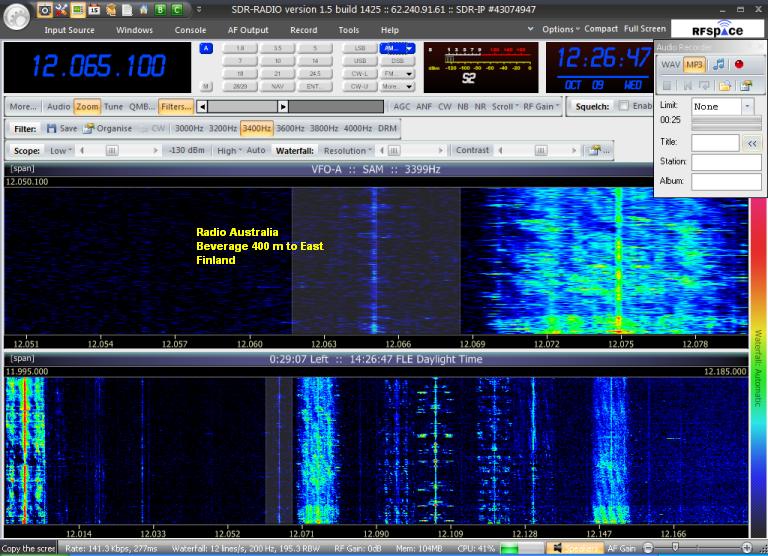Open the AF Output menu

tap(248, 30)
